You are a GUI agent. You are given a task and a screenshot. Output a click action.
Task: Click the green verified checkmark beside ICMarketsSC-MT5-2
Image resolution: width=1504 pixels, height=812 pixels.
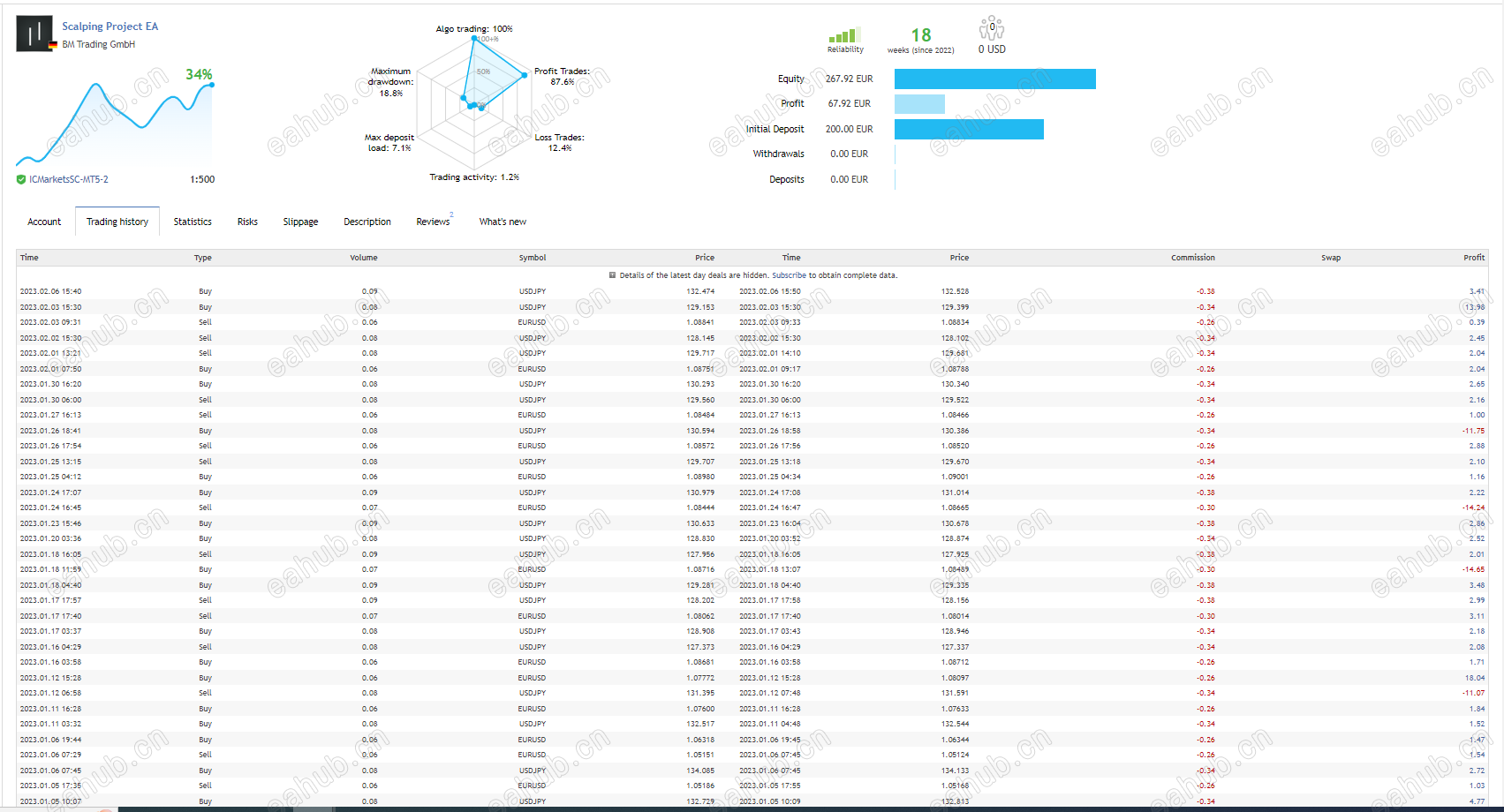[x=21, y=179]
